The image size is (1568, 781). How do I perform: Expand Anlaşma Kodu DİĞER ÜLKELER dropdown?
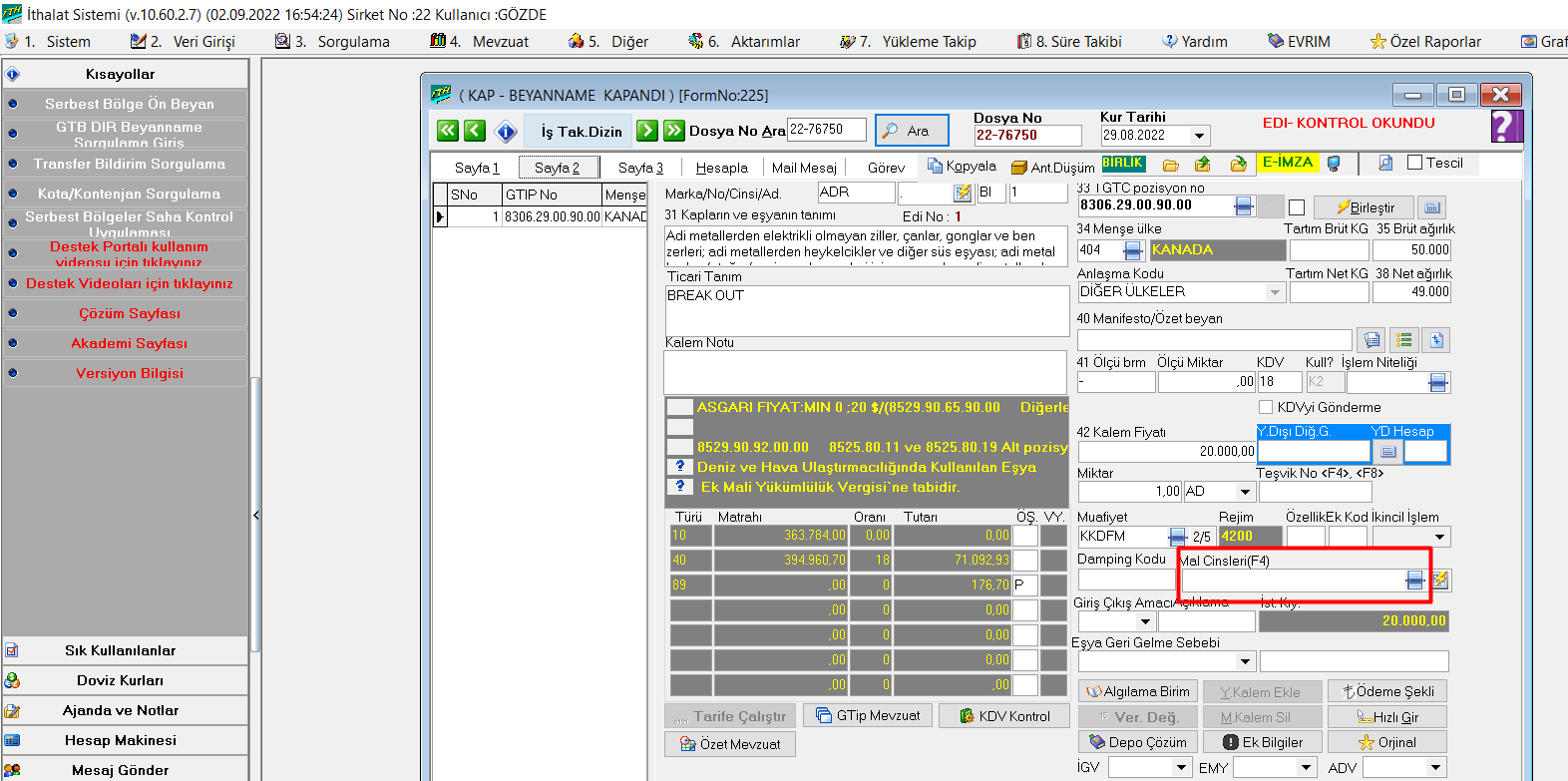[x=1275, y=292]
